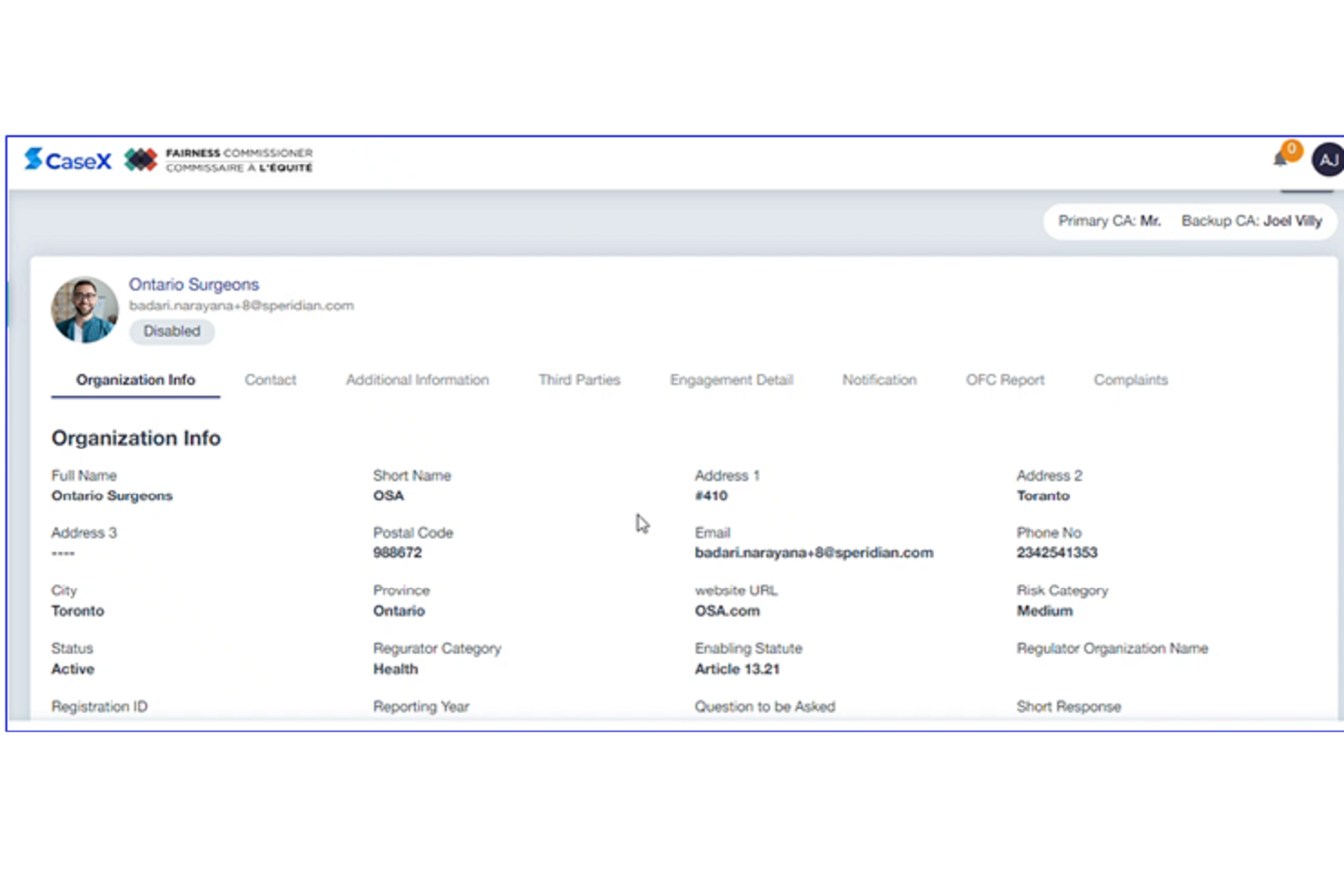Click Address 1 value #410

(711, 496)
